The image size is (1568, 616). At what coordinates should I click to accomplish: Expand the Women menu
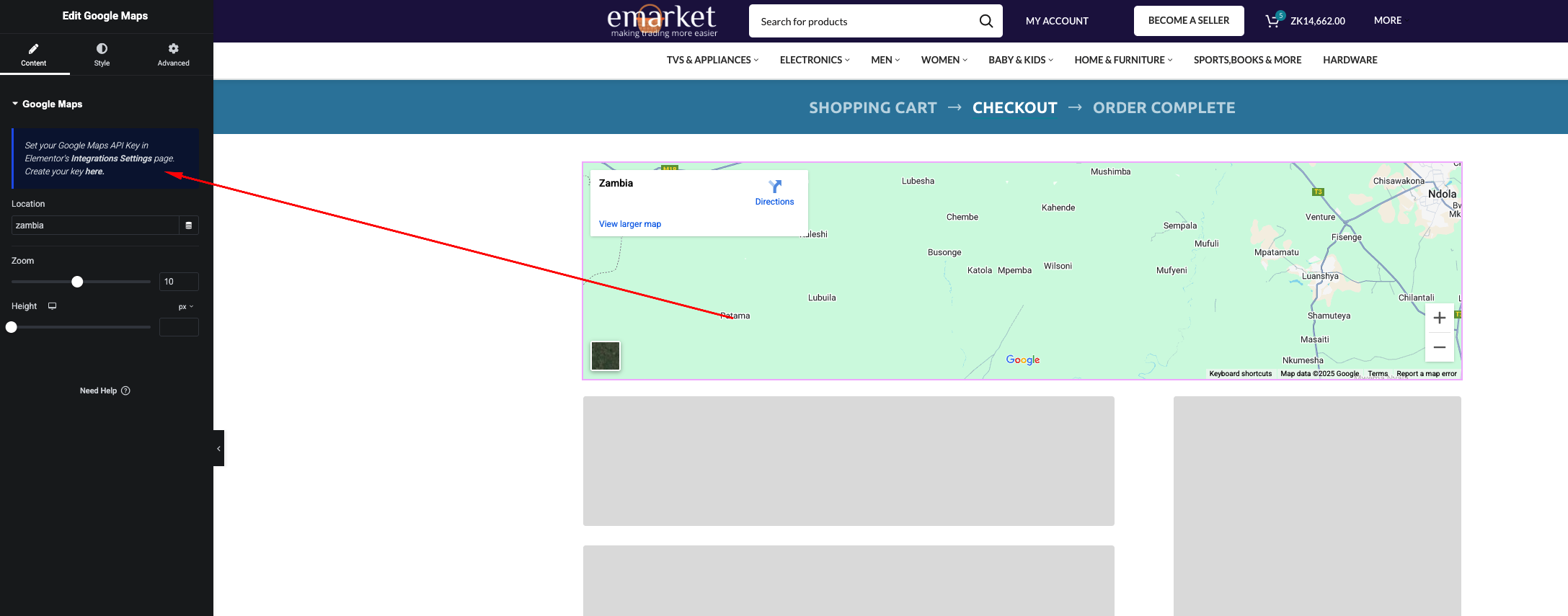[944, 60]
